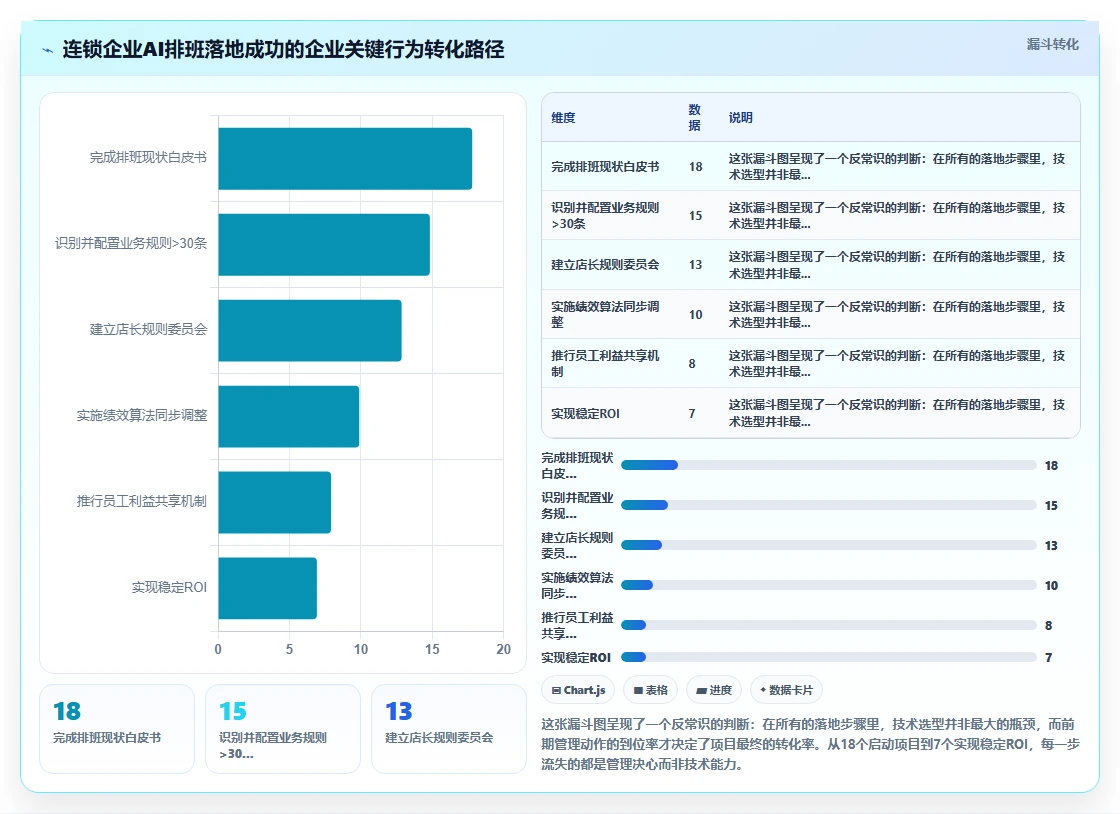
Task: Click the 进度 chip
Action: point(714,690)
